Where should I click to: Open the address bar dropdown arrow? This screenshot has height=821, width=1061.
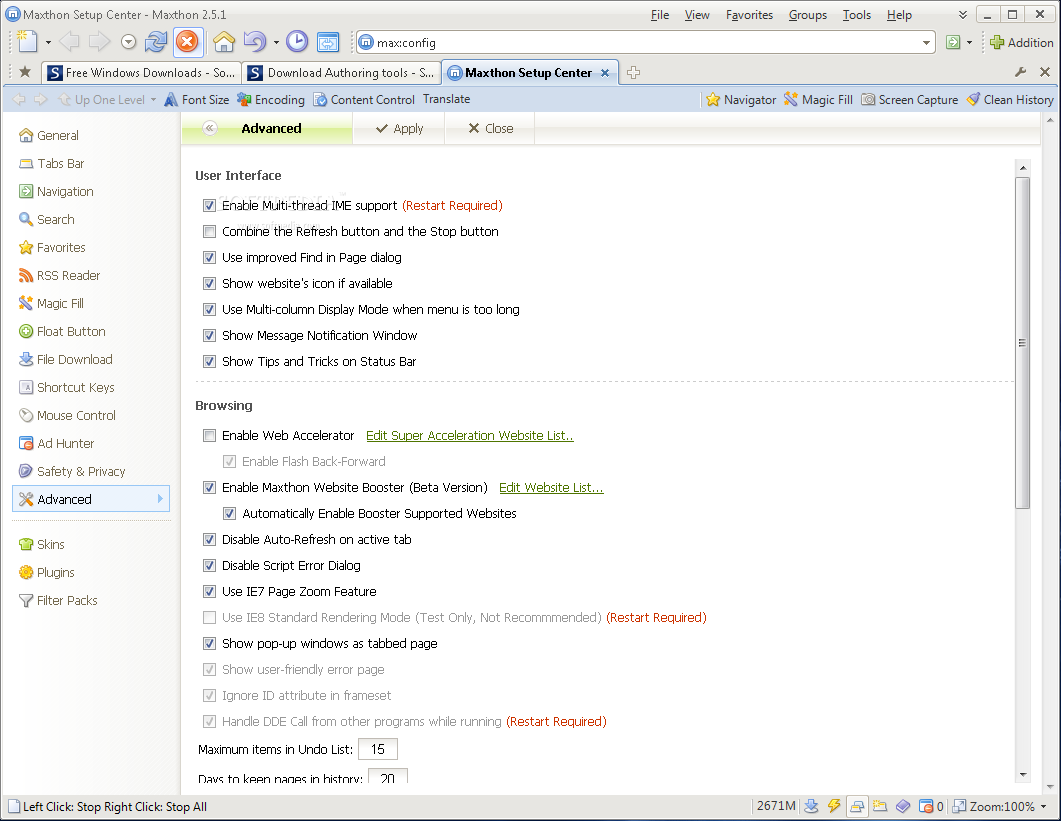tap(926, 43)
